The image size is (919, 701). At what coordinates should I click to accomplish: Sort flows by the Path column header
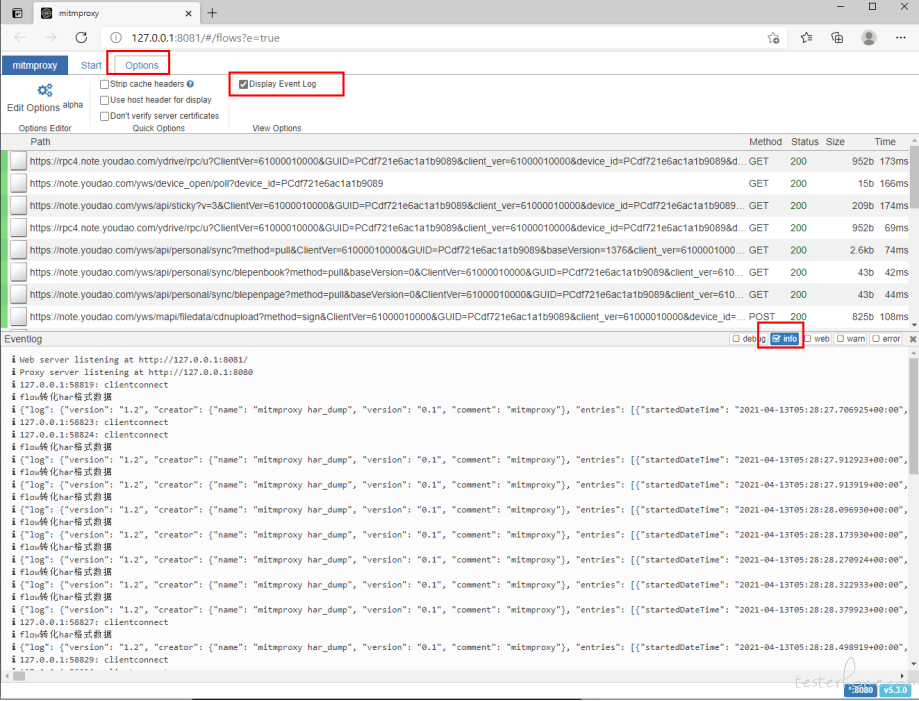click(40, 142)
